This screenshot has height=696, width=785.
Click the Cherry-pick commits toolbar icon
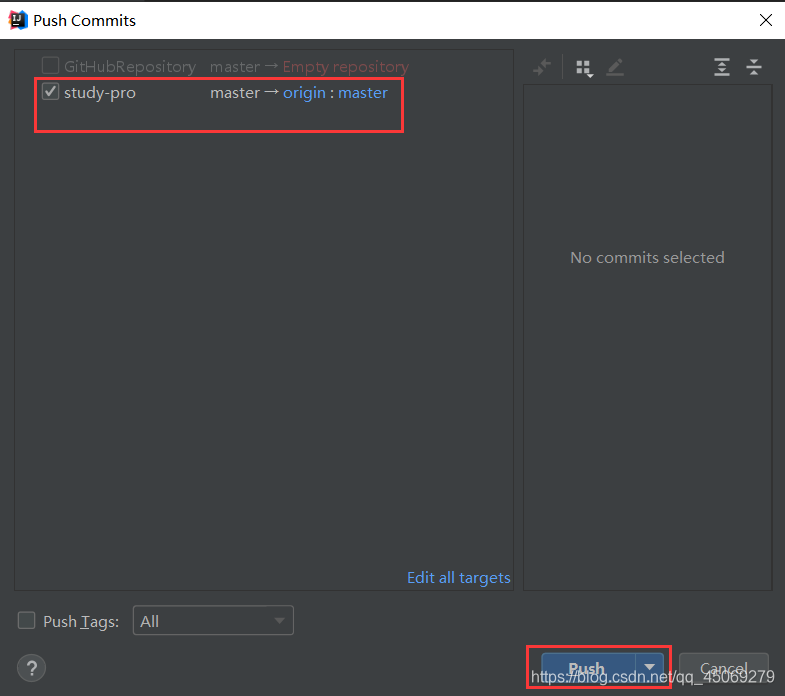(542, 67)
